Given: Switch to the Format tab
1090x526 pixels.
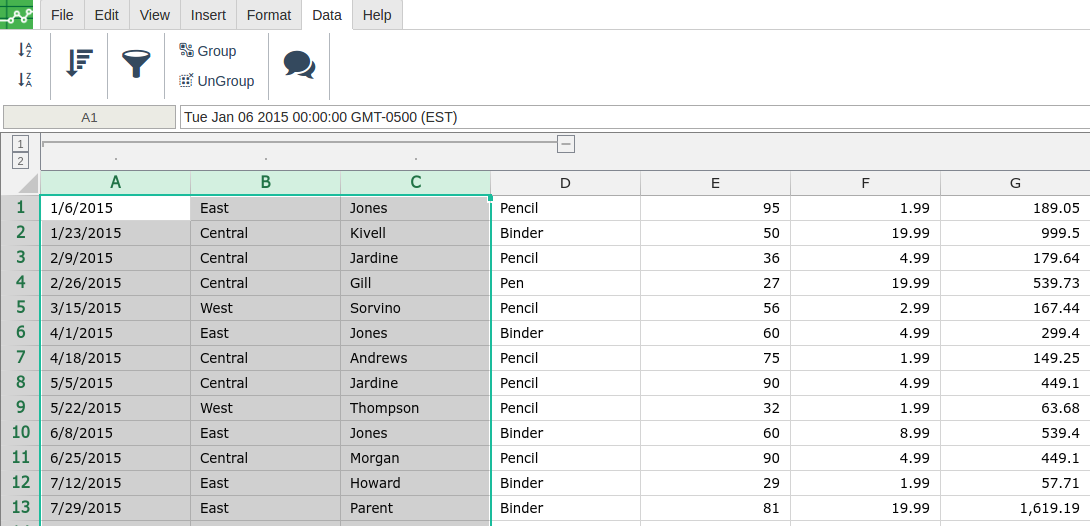Looking at the screenshot, I should coord(269,15).
